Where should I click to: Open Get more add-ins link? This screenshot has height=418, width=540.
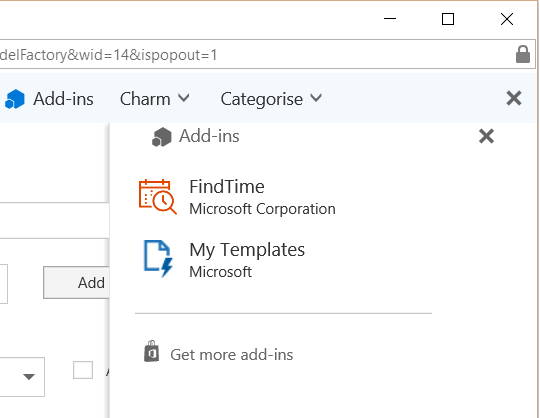click(x=231, y=355)
